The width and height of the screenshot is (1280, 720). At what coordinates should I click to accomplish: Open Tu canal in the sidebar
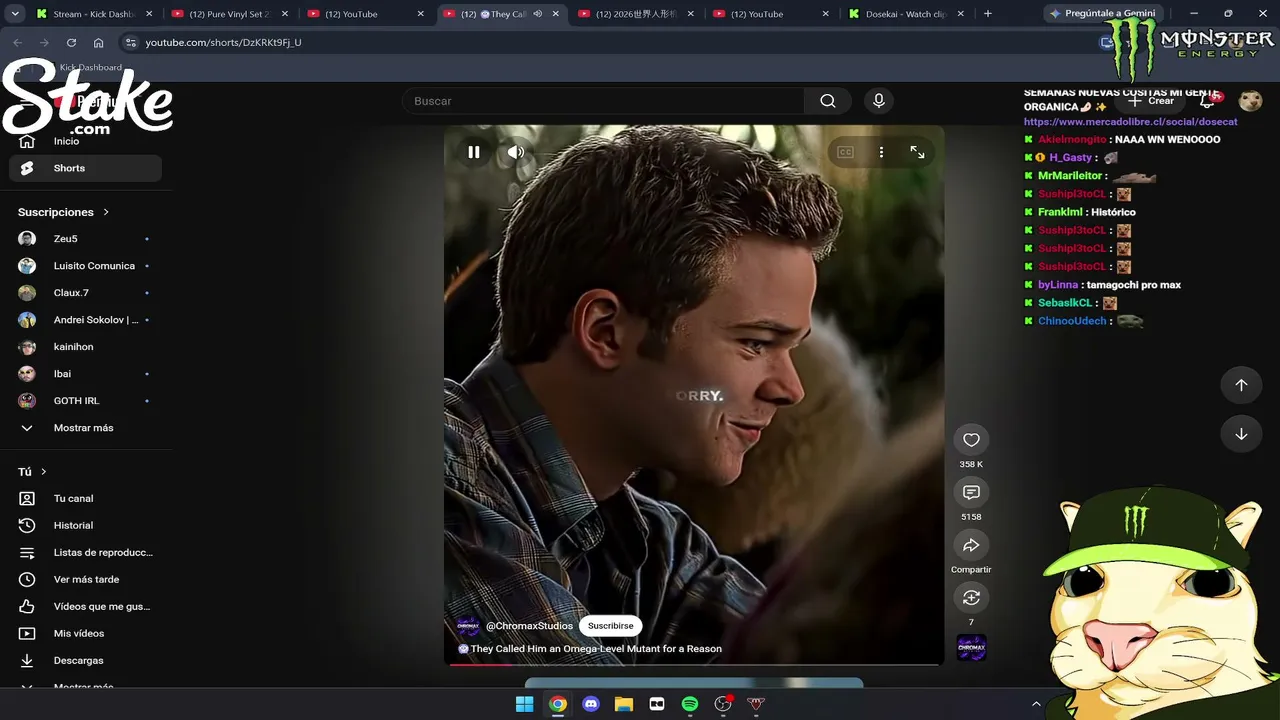pos(85,498)
